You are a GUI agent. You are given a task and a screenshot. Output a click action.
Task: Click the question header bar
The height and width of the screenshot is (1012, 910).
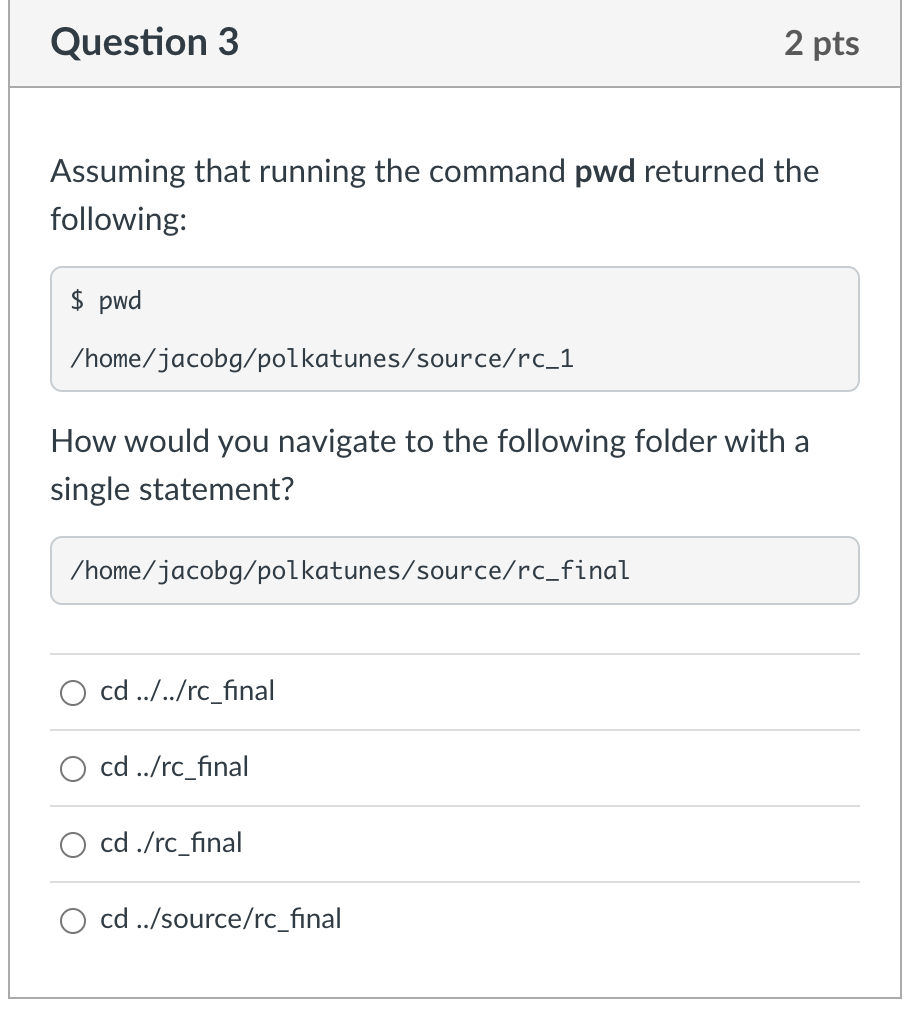click(455, 42)
